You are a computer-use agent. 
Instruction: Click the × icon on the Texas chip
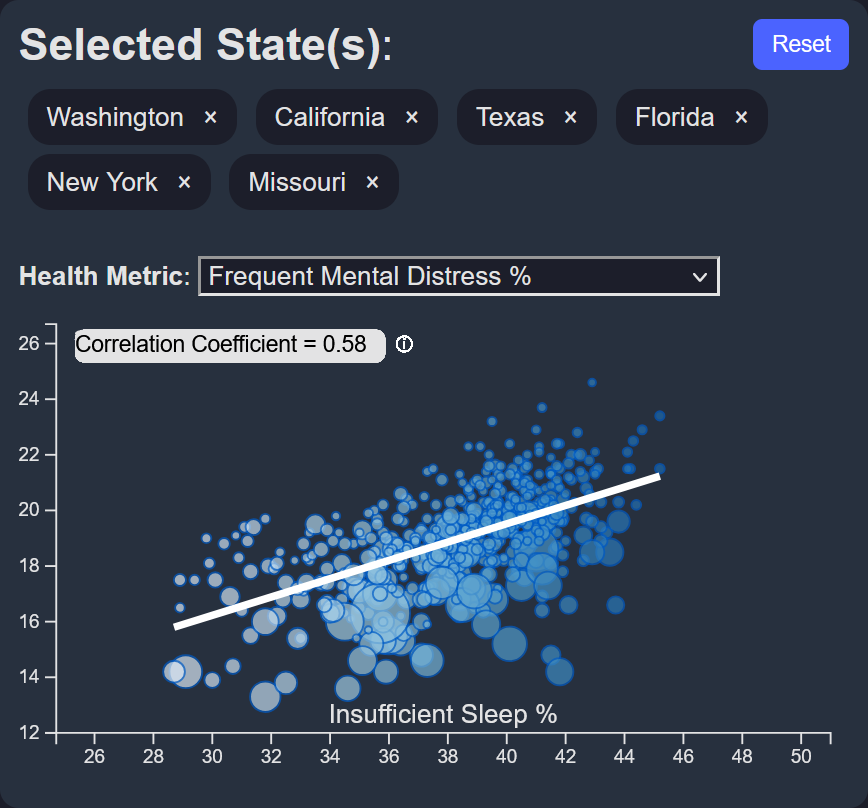pos(570,117)
